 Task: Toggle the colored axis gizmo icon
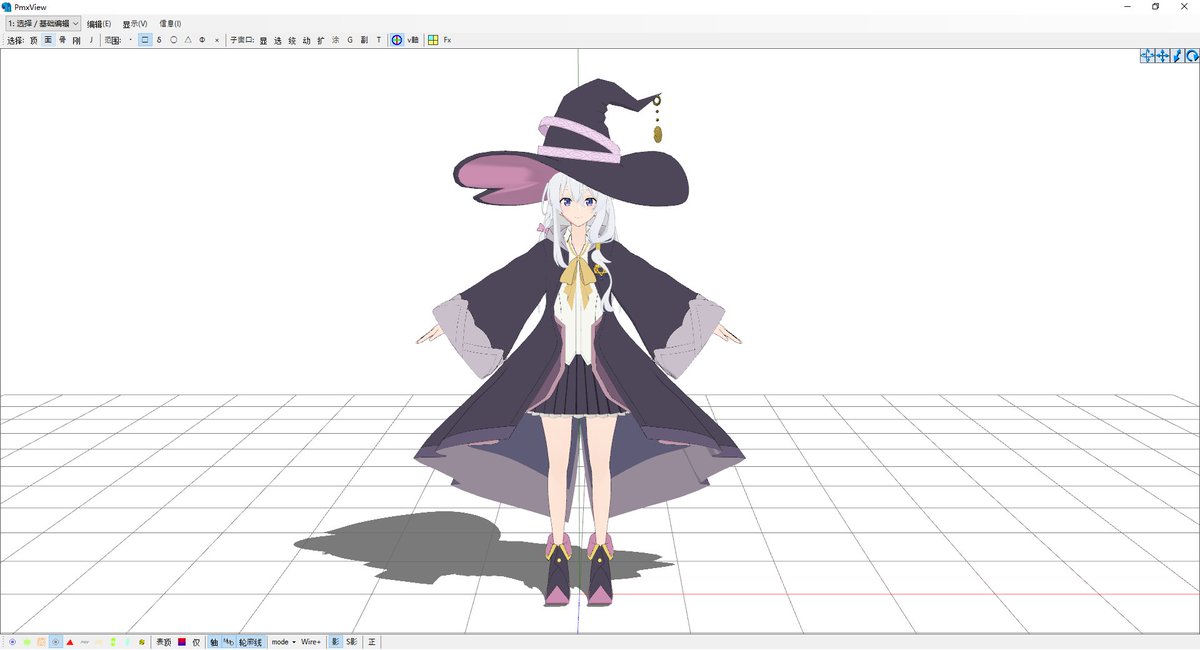coord(397,40)
